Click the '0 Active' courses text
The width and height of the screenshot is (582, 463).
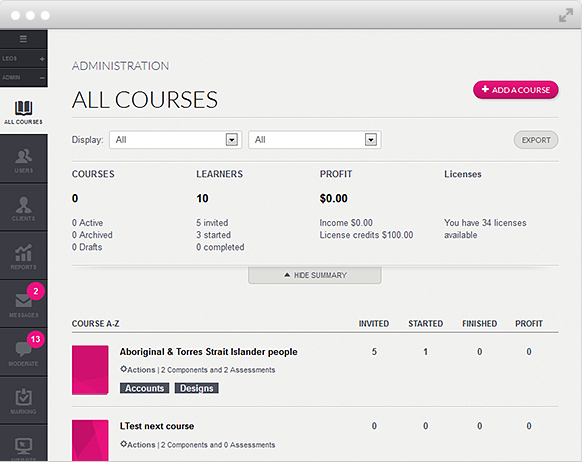click(87, 223)
